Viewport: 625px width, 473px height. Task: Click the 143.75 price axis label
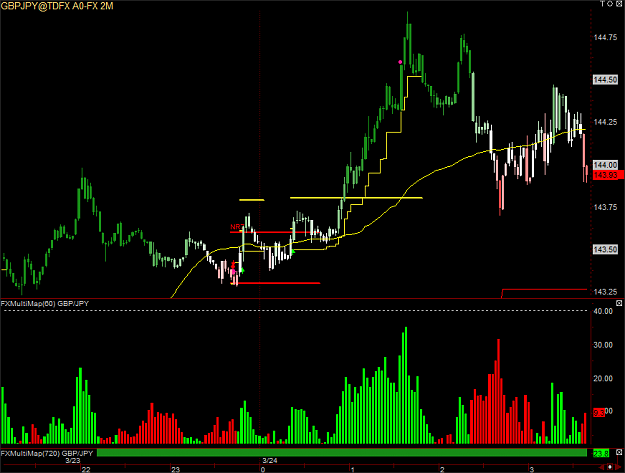click(605, 207)
